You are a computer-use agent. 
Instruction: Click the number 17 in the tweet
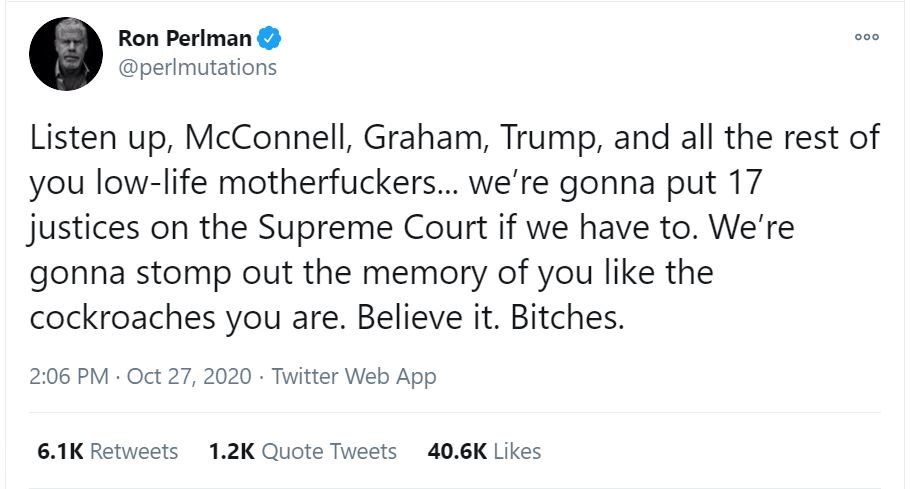(761, 182)
